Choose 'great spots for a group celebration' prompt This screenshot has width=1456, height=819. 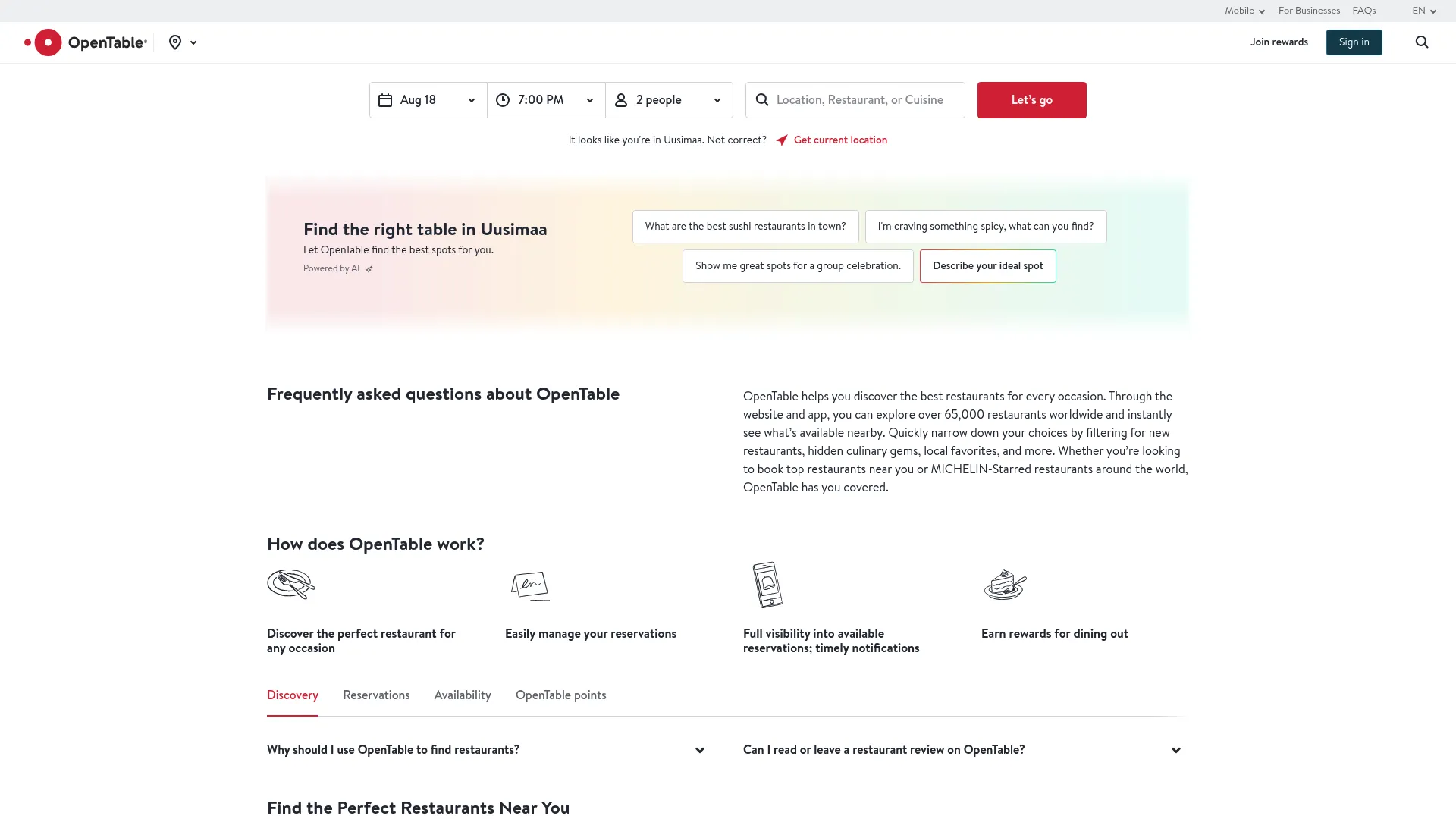coord(798,266)
